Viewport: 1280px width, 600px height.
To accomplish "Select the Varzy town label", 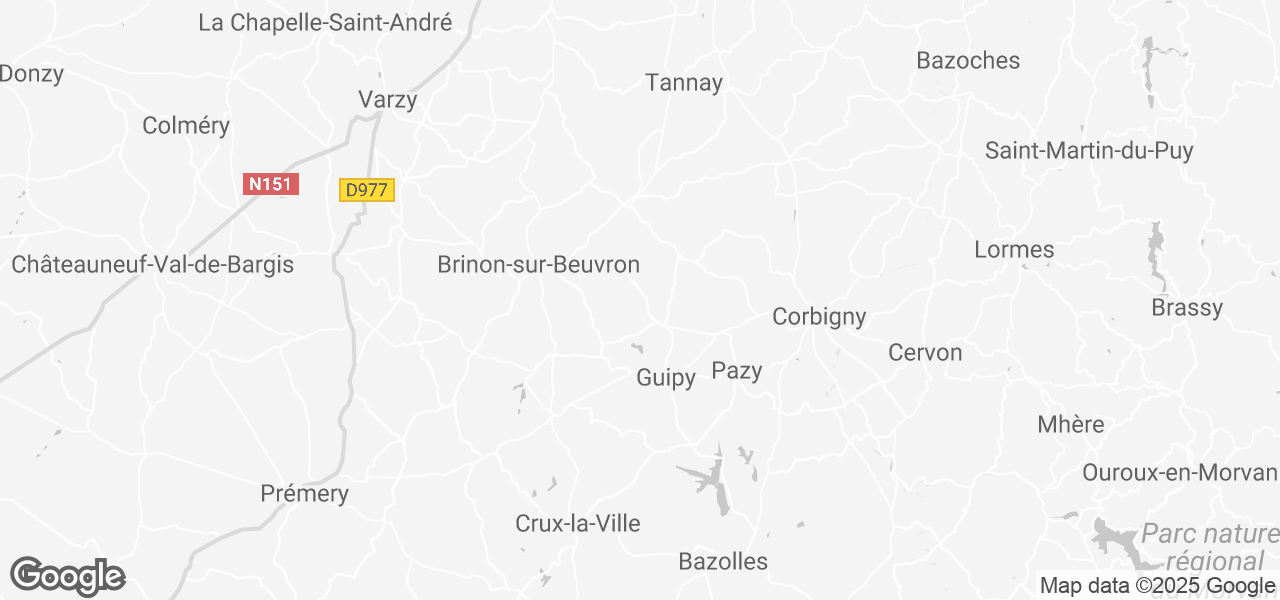I will pyautogui.click(x=388, y=100).
